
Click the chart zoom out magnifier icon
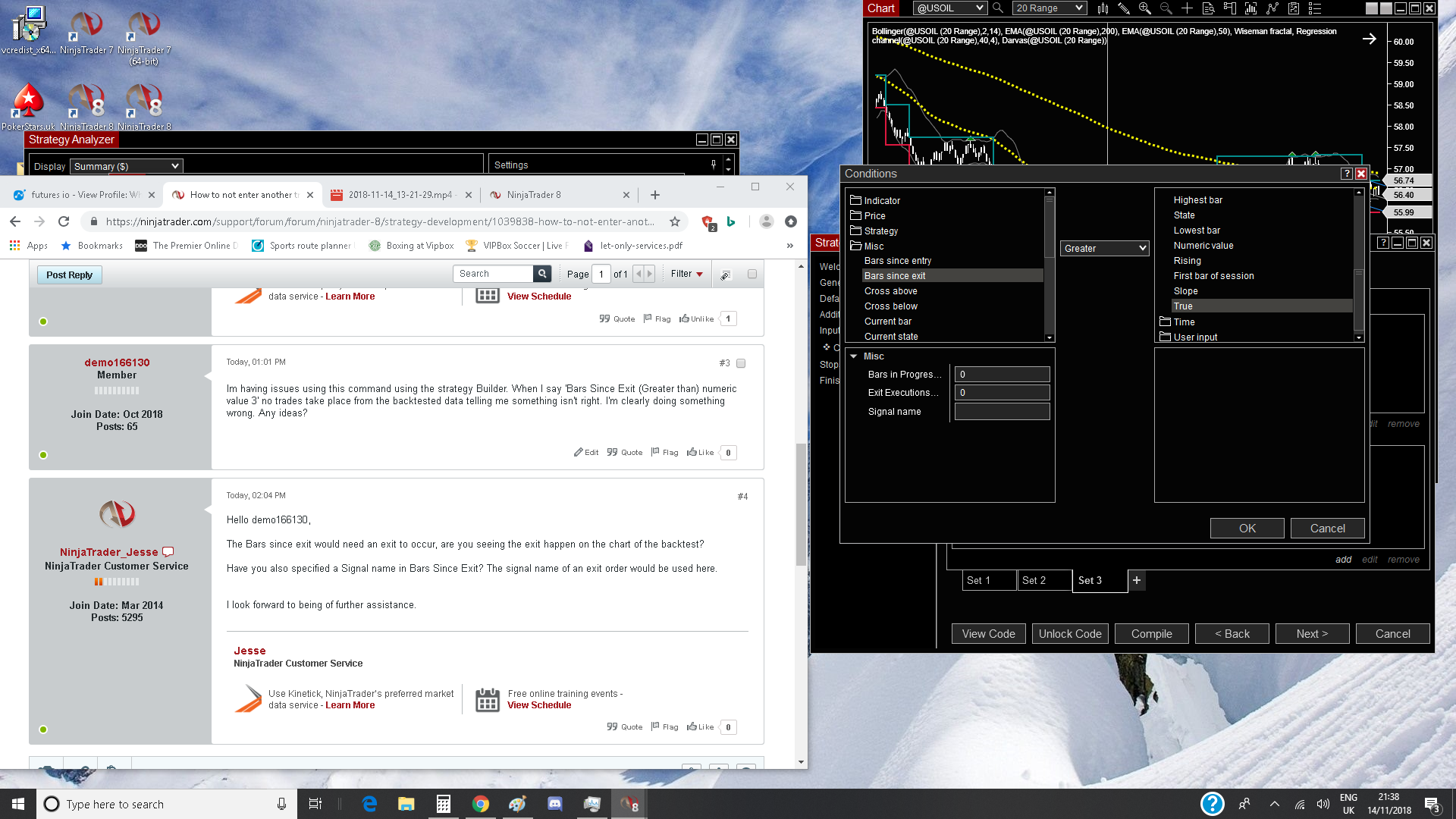(1166, 8)
